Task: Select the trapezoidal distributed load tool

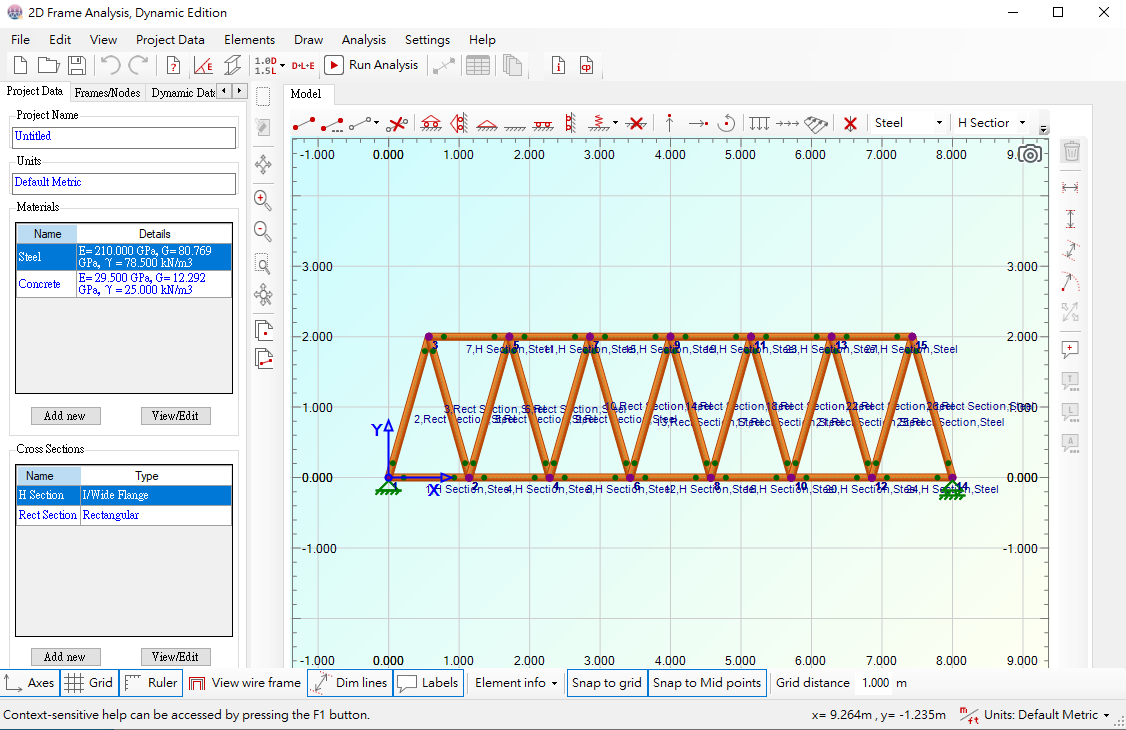Action: click(x=816, y=123)
